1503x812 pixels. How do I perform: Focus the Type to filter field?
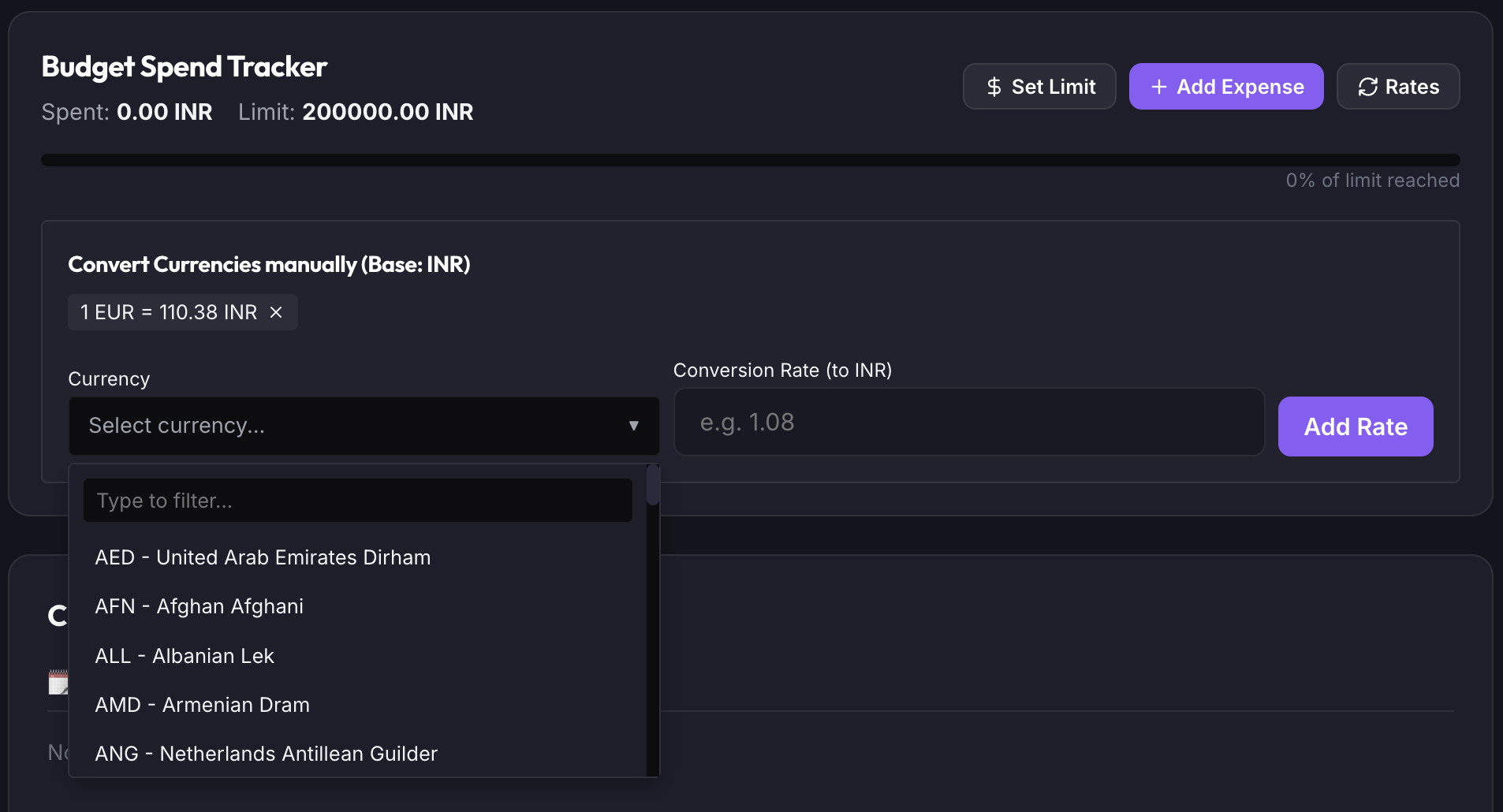click(x=358, y=501)
